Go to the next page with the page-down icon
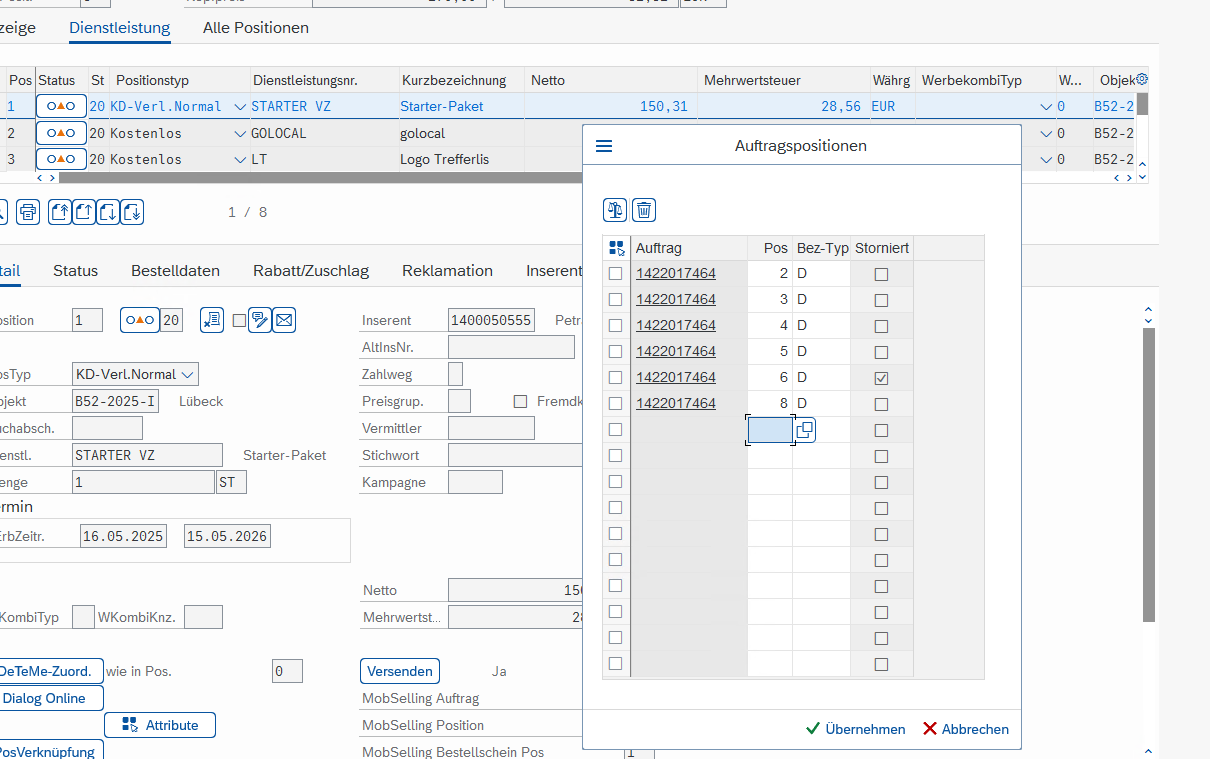 (x=108, y=212)
